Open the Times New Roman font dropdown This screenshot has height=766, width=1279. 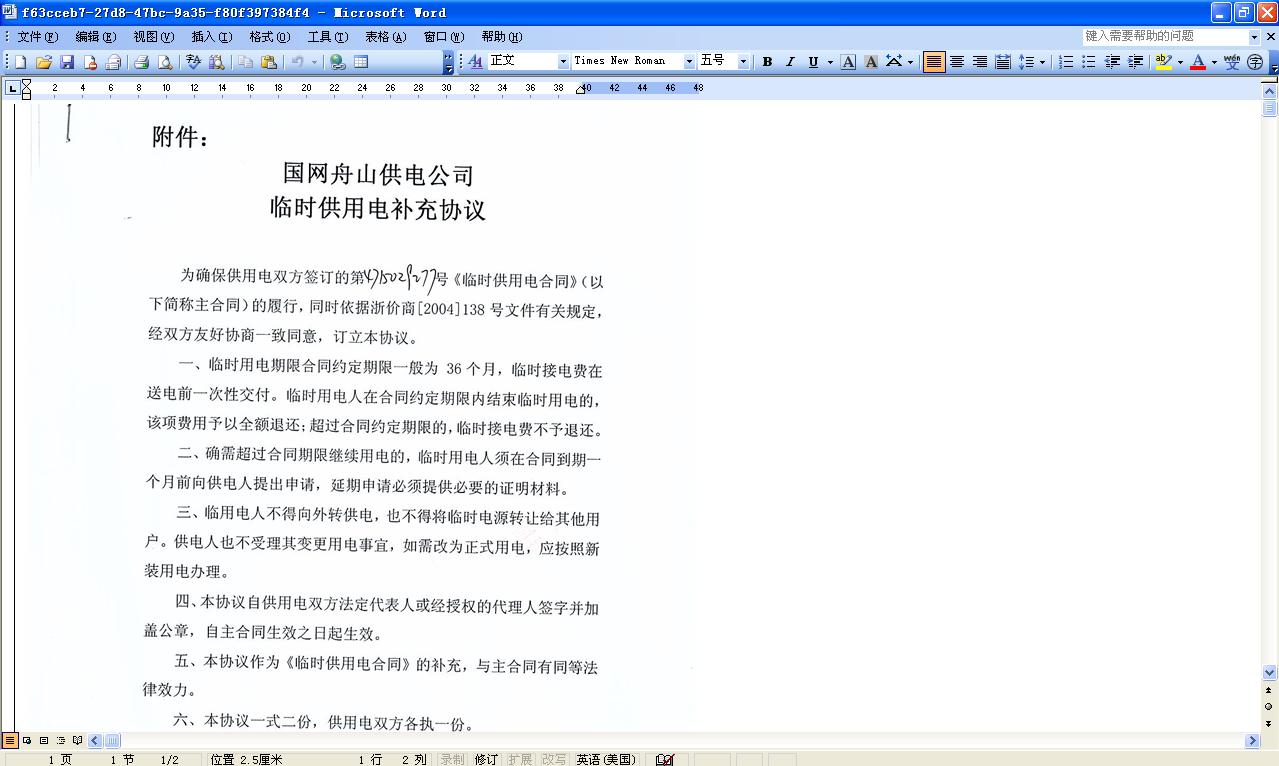click(x=689, y=62)
